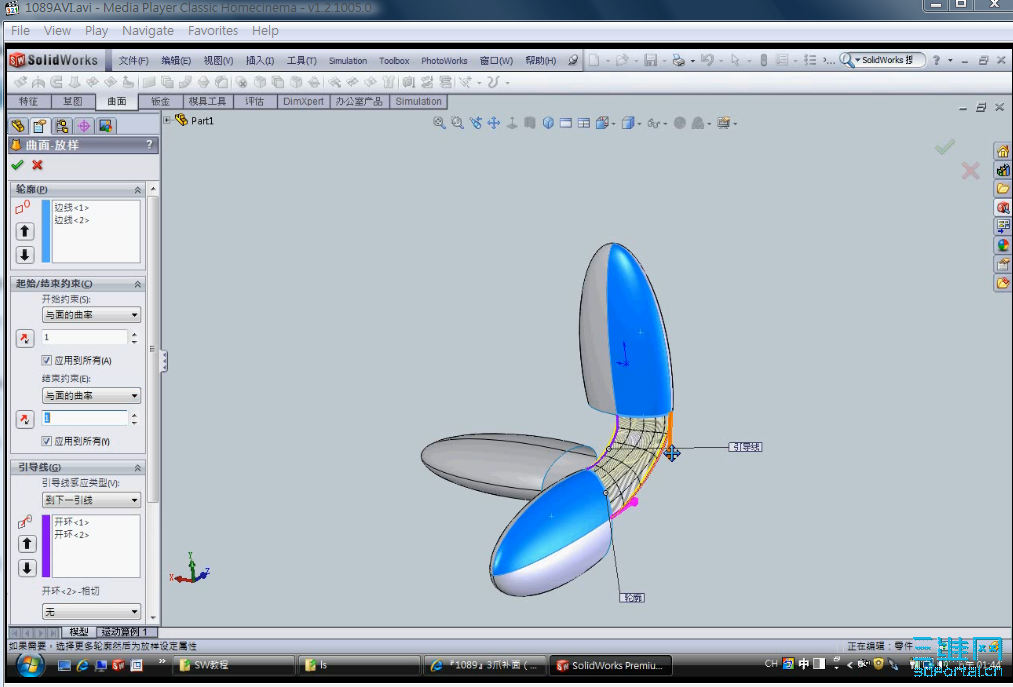
Task: Switch to the 运动算例 1 bottom tab
Action: [x=125, y=631]
